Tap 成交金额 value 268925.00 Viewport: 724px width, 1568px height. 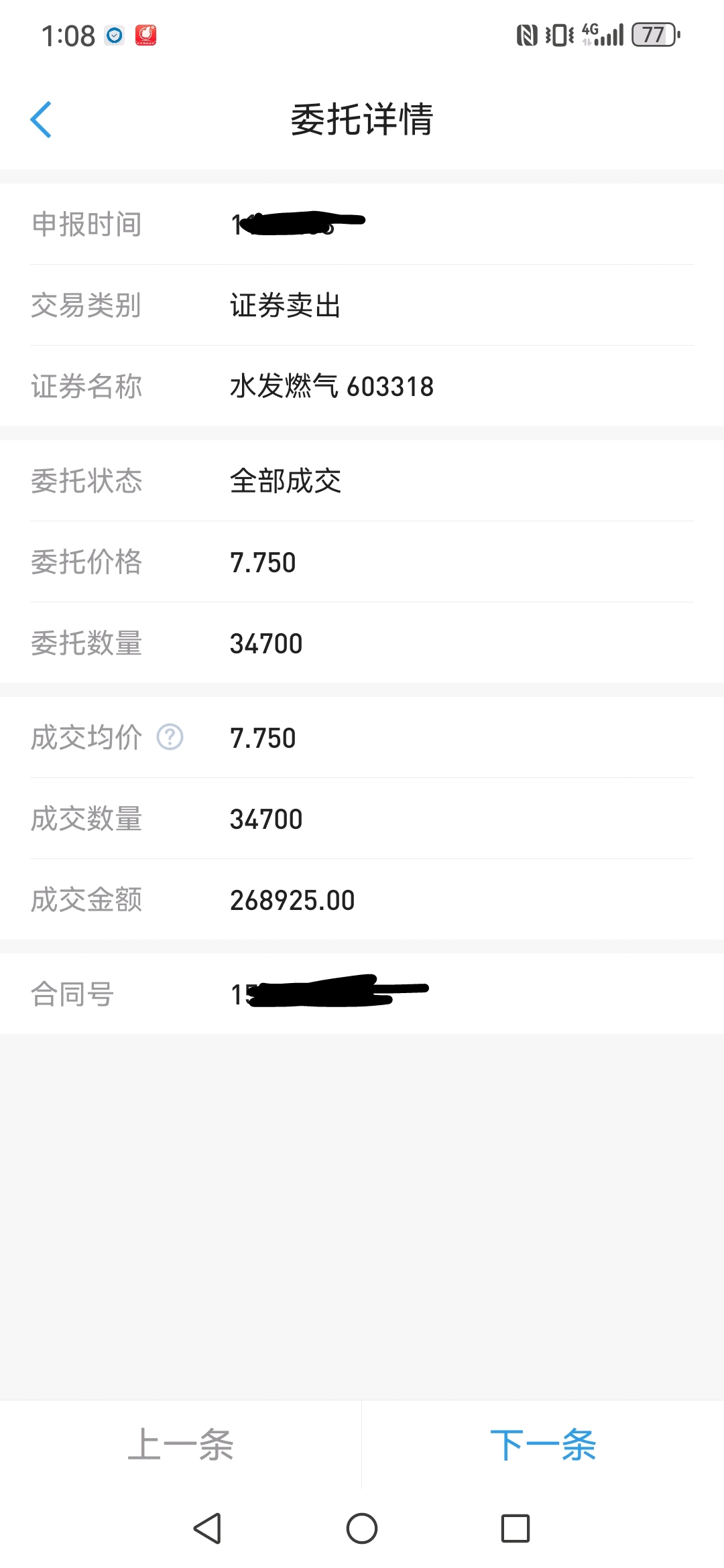[x=292, y=900]
